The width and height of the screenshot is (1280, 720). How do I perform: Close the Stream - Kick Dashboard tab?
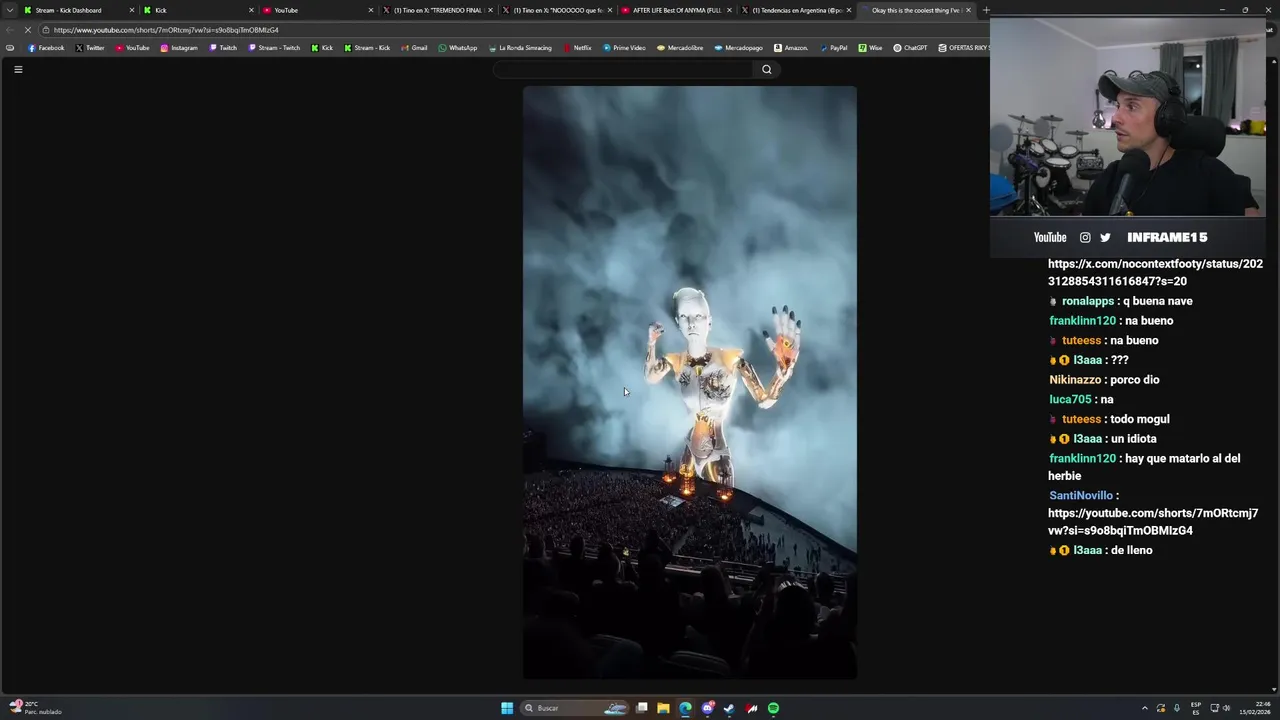pyautogui.click(x=131, y=10)
